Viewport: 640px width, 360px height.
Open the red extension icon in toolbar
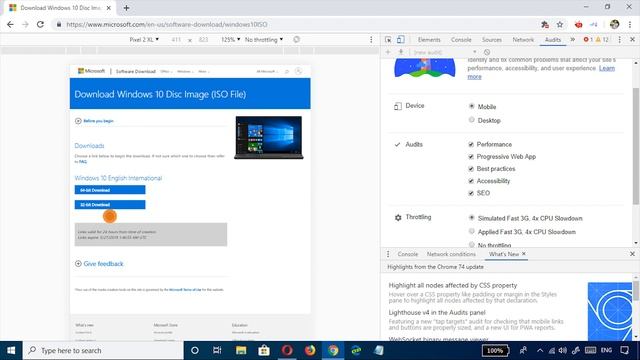click(x=578, y=24)
